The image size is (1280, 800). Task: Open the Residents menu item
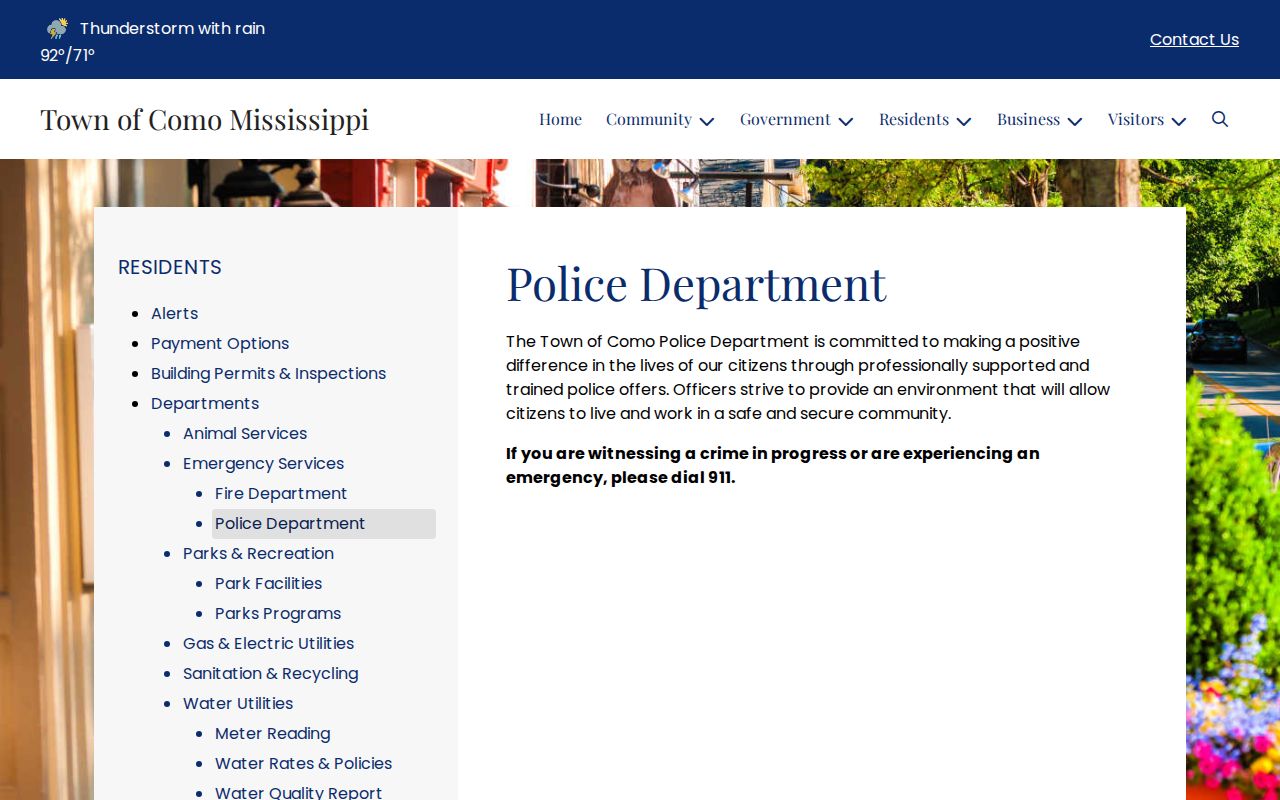(x=914, y=119)
